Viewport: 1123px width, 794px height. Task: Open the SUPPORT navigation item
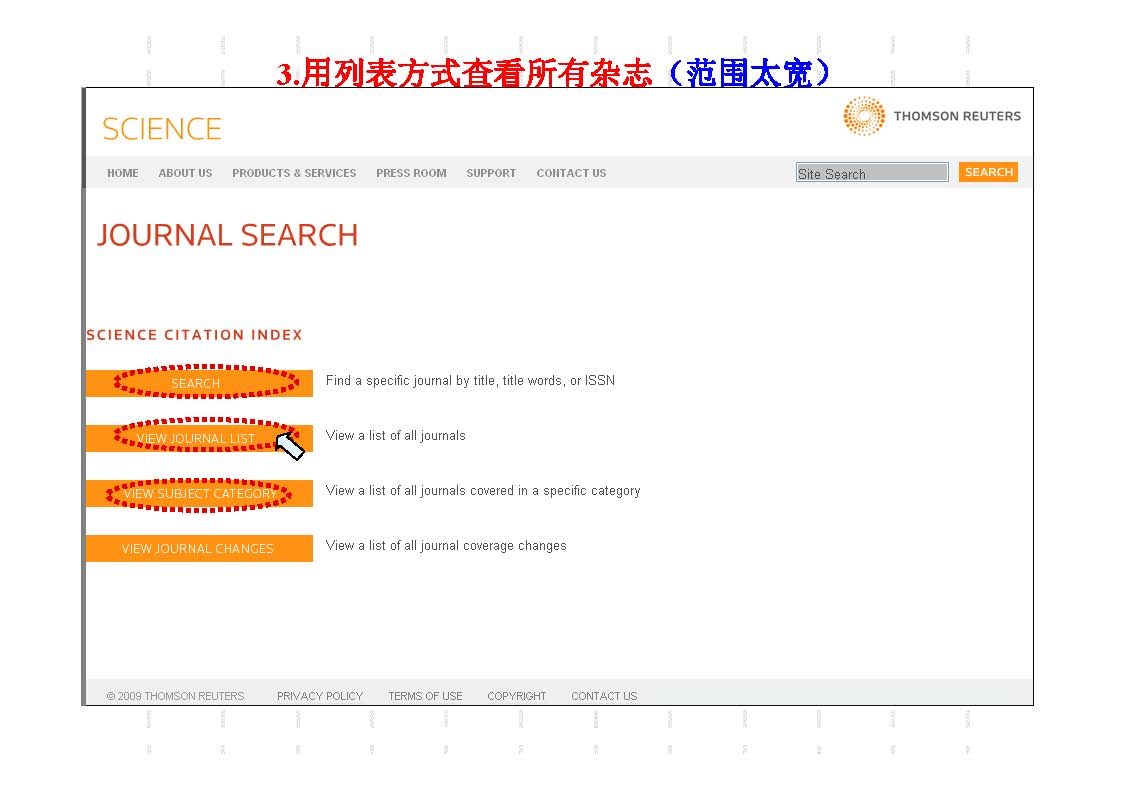tap(491, 173)
